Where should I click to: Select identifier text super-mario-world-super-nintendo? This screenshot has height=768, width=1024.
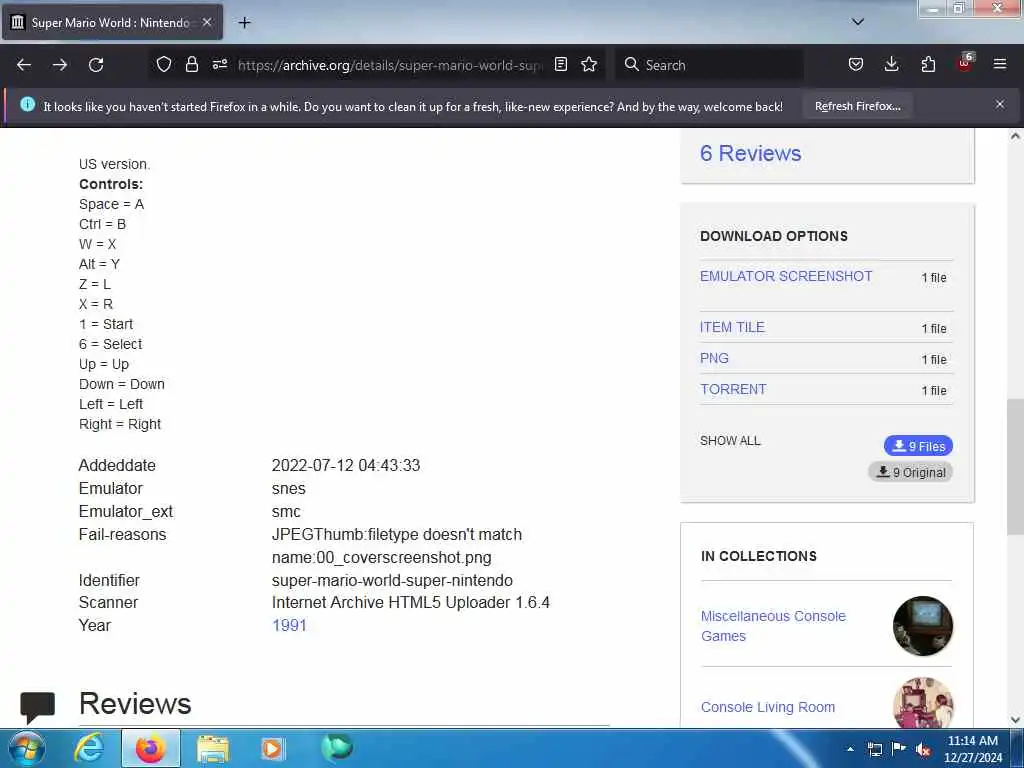coord(392,580)
